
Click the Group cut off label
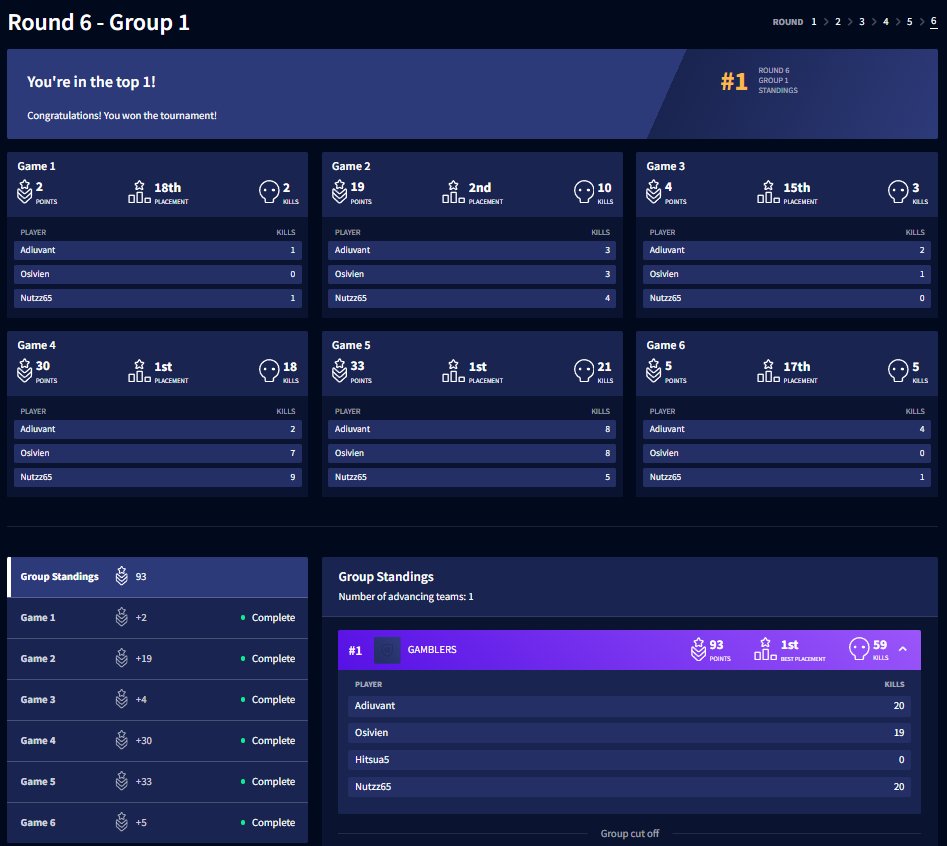pos(629,833)
